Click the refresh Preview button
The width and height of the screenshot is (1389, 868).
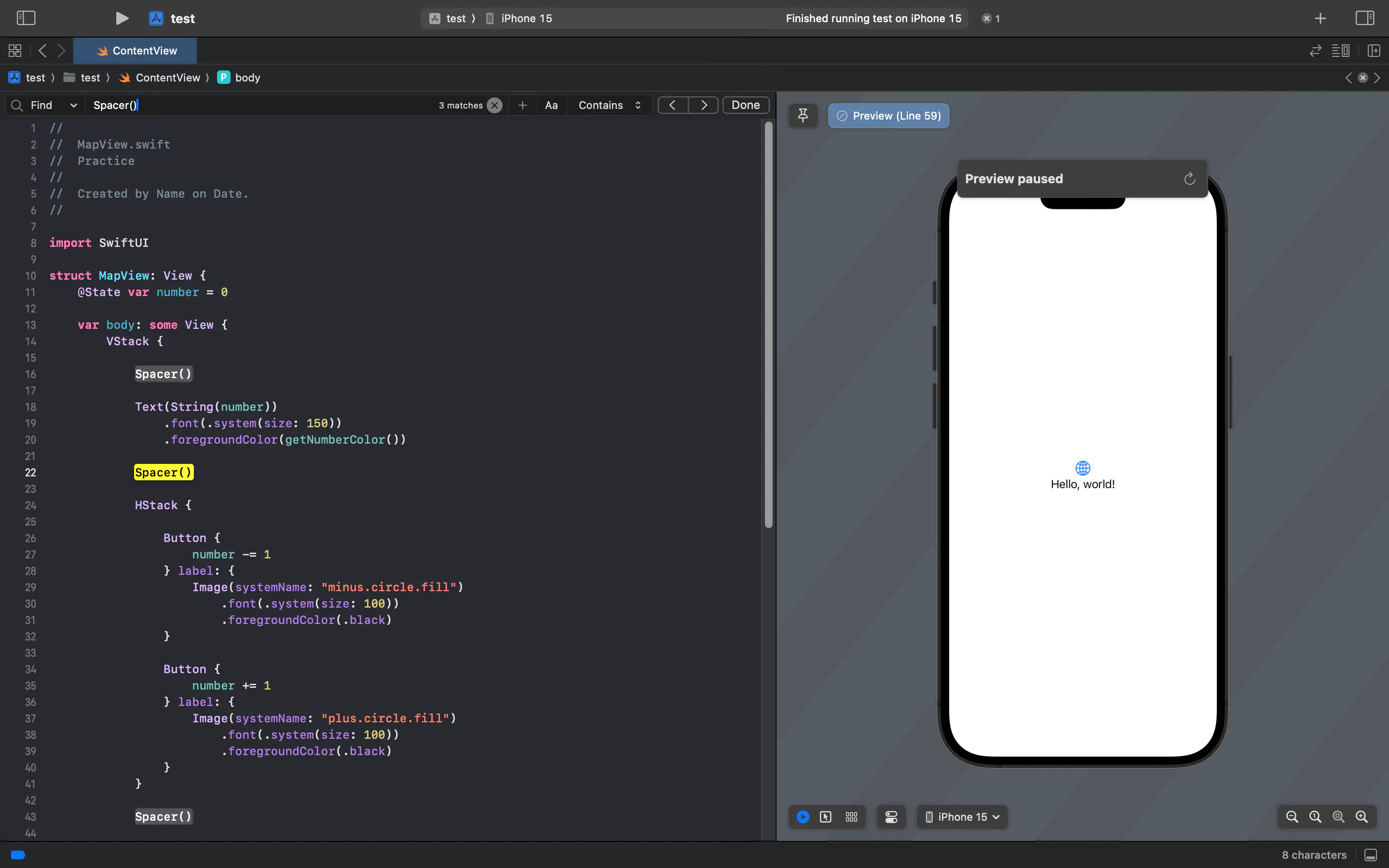pyautogui.click(x=1189, y=178)
